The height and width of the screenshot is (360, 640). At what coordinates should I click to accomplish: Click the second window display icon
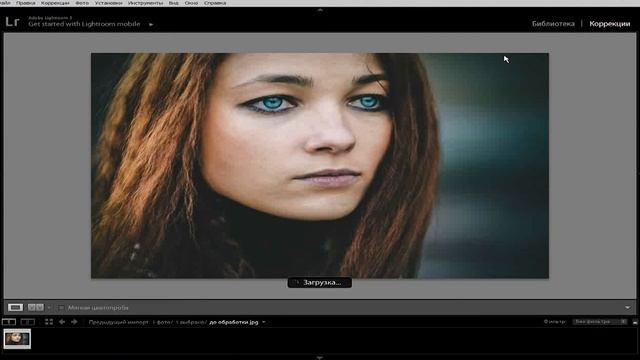28,322
